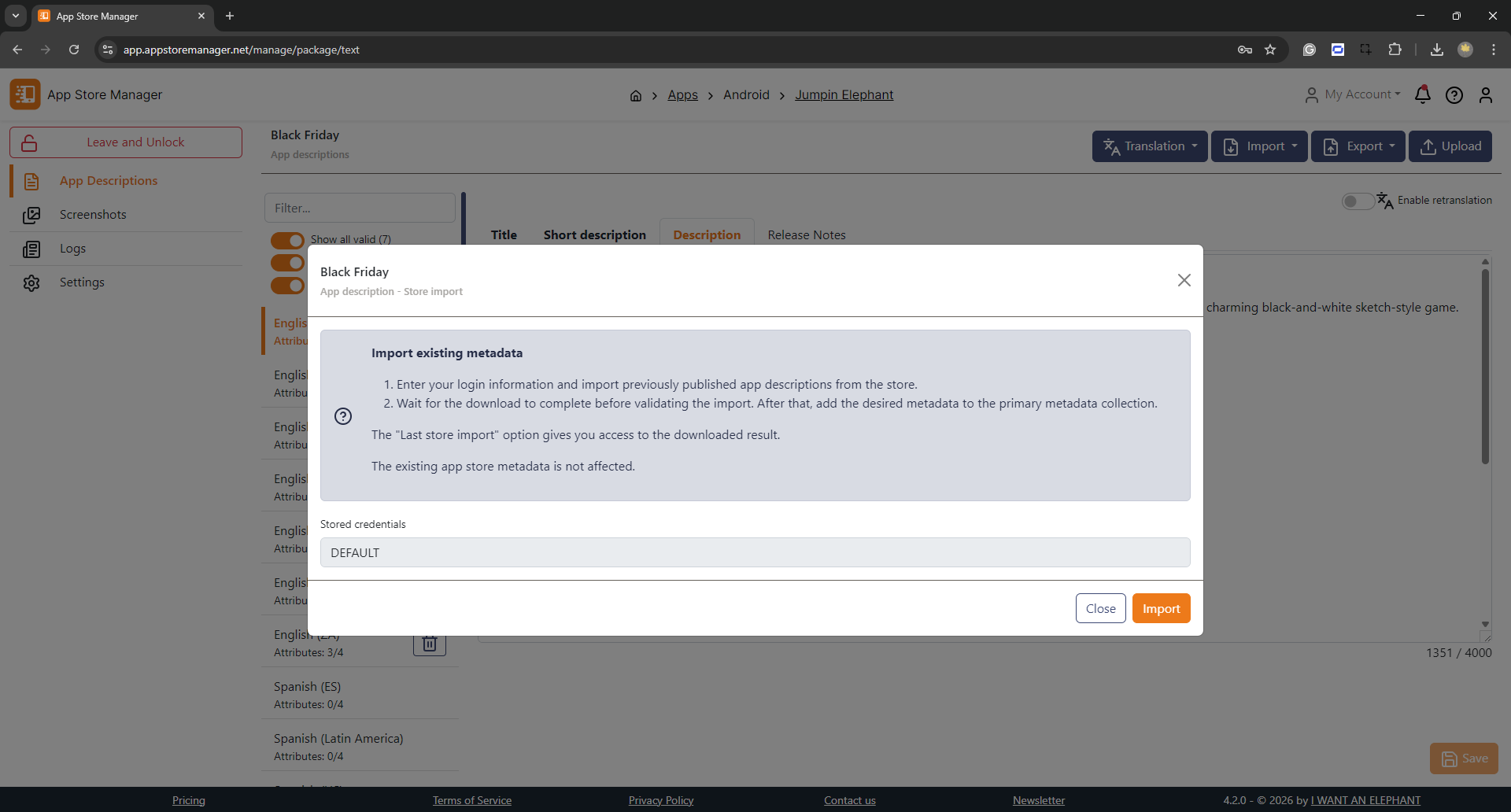Image resolution: width=1511 pixels, height=812 pixels.
Task: Open the Translation dropdown
Action: (1149, 146)
